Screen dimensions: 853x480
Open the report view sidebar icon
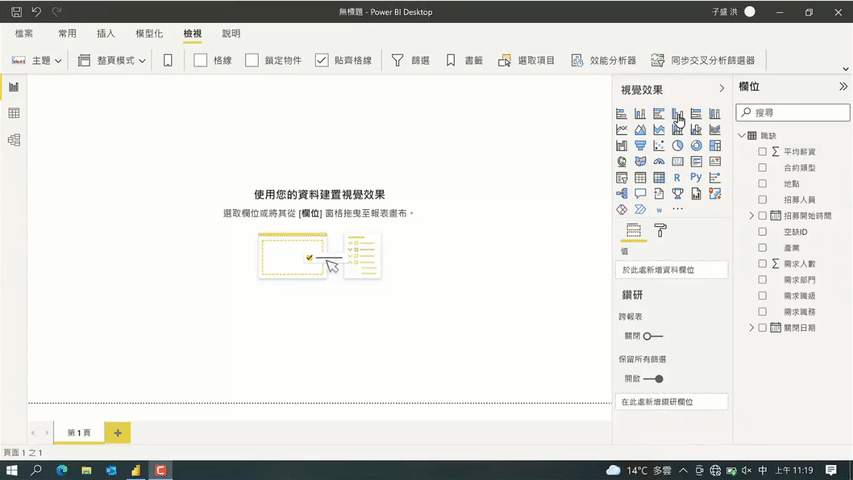coord(14,87)
